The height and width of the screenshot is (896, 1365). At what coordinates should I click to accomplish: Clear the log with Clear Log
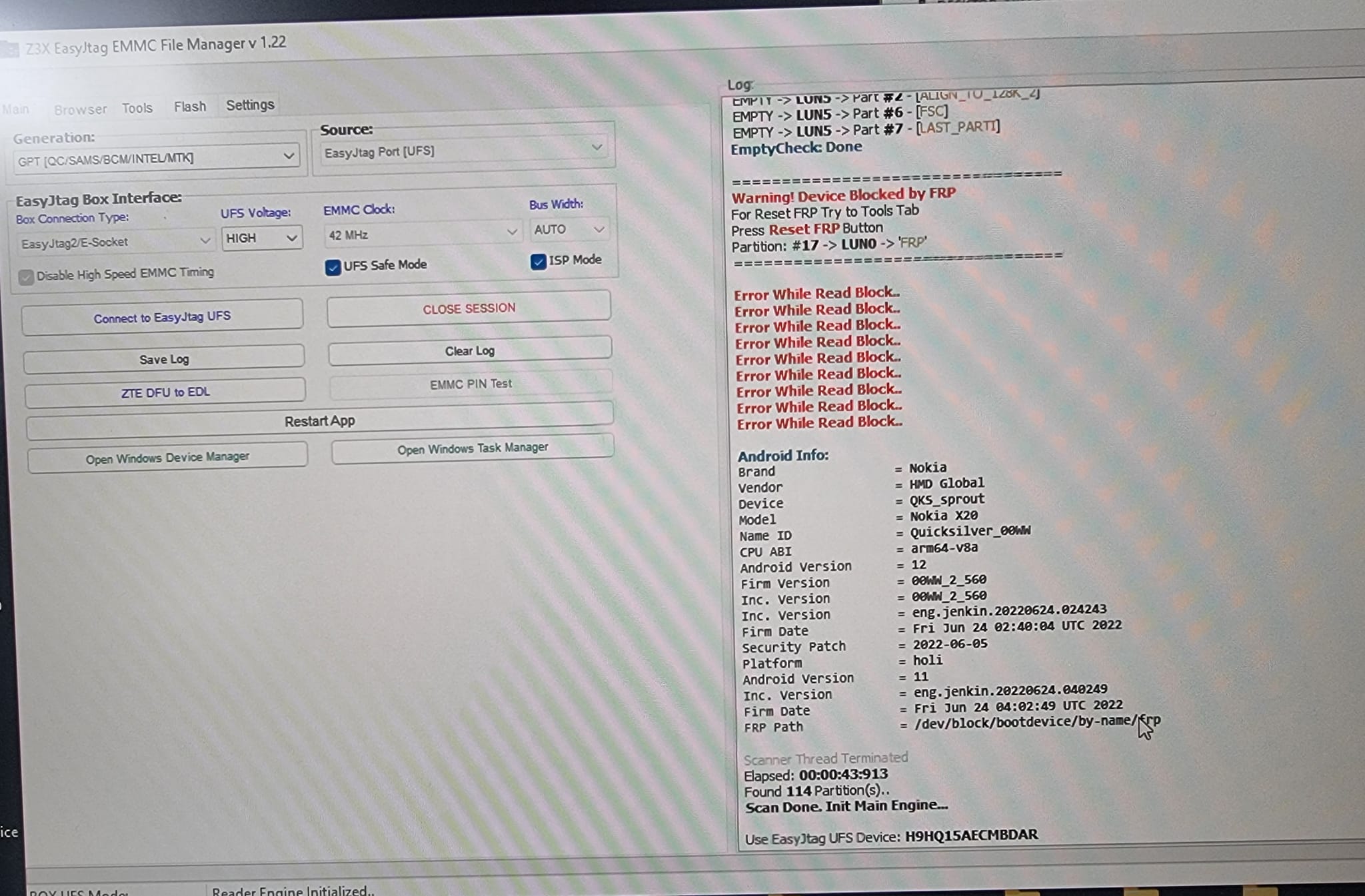tap(470, 350)
